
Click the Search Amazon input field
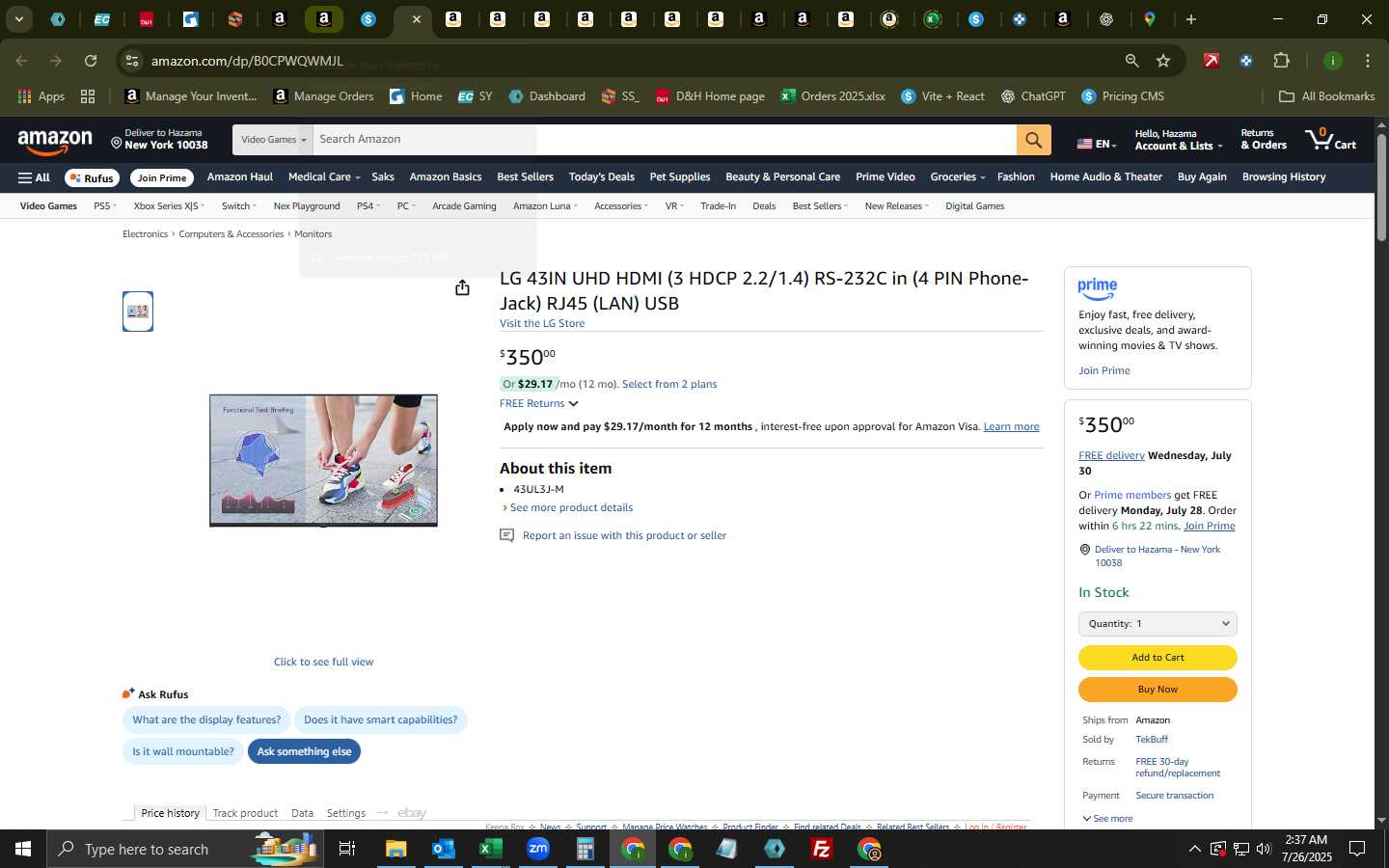click(x=664, y=140)
